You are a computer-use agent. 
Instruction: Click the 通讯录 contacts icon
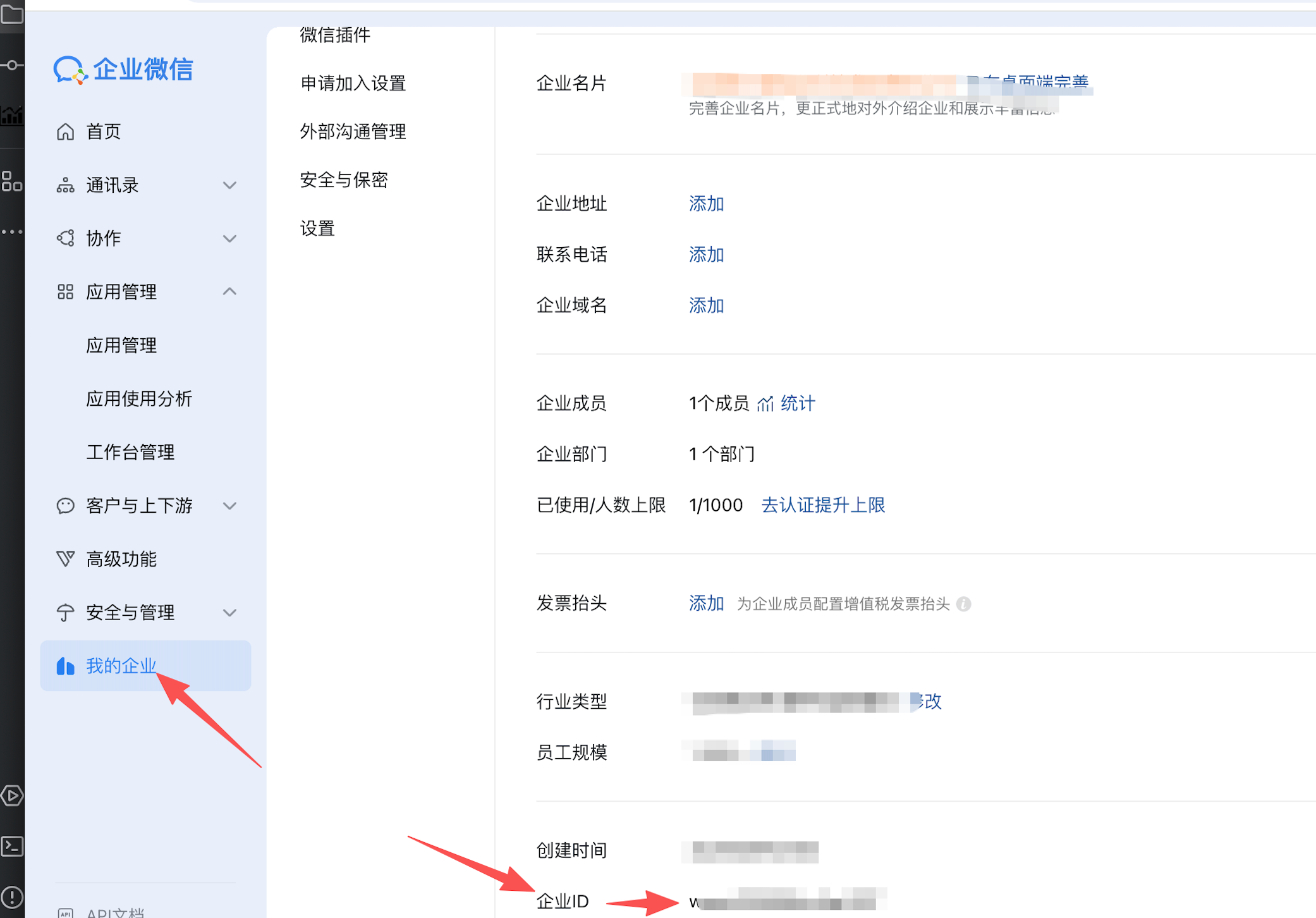click(66, 185)
